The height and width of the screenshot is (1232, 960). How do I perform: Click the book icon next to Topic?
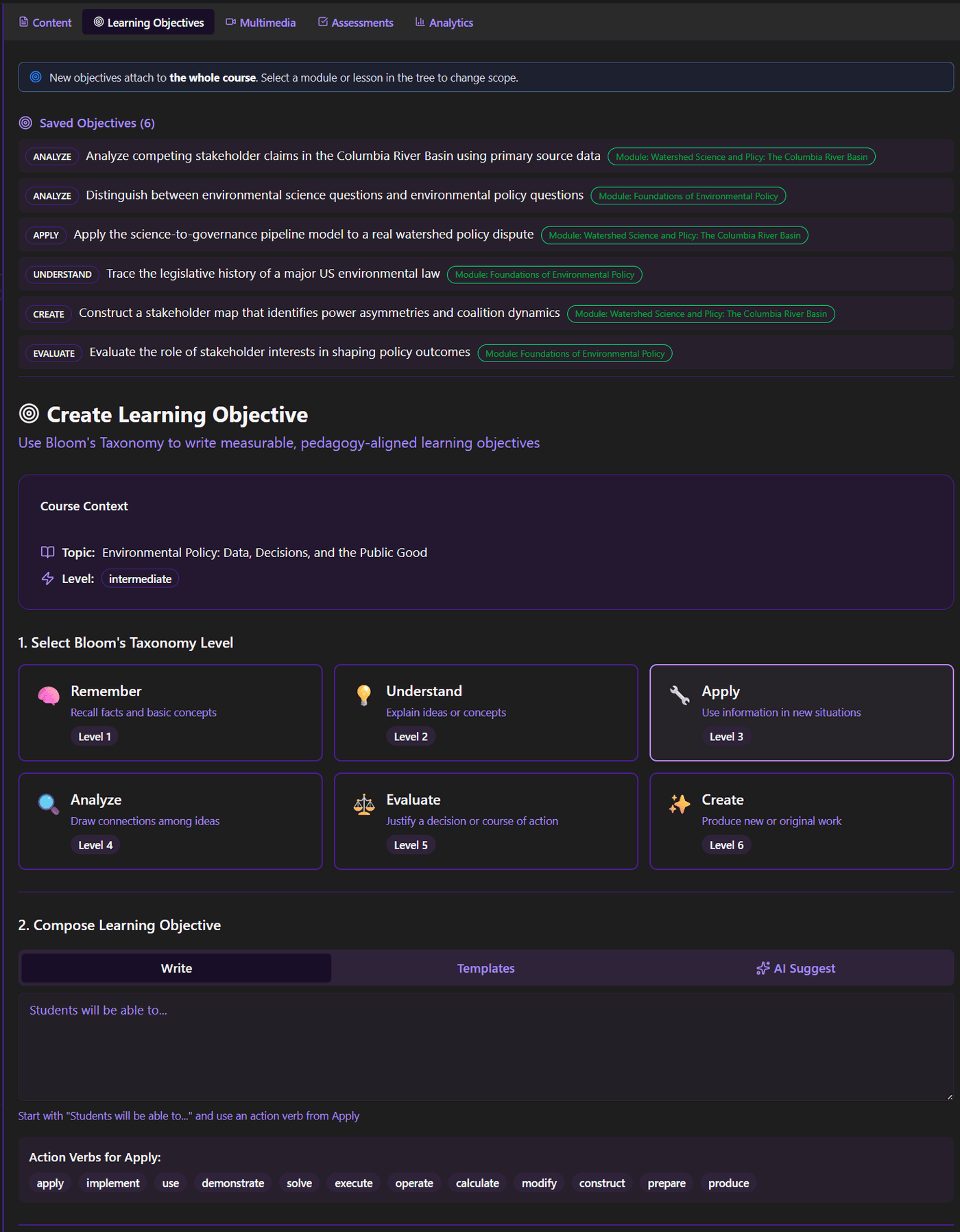click(x=47, y=552)
